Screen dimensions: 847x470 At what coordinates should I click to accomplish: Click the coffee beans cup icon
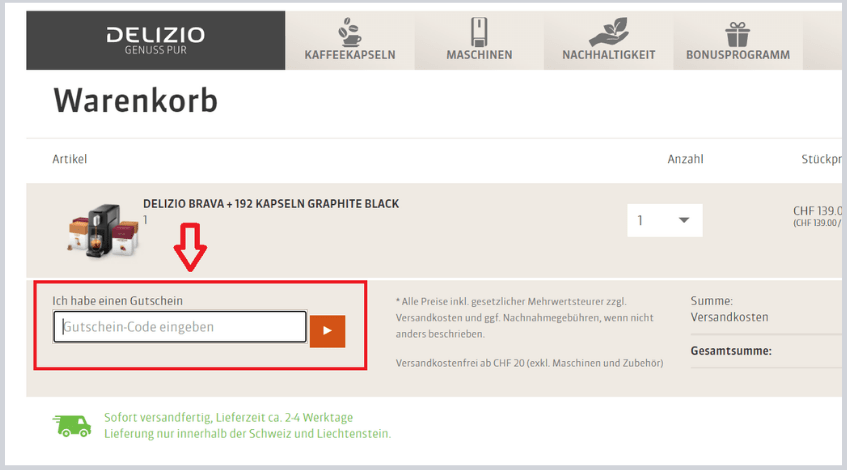pyautogui.click(x=349, y=32)
